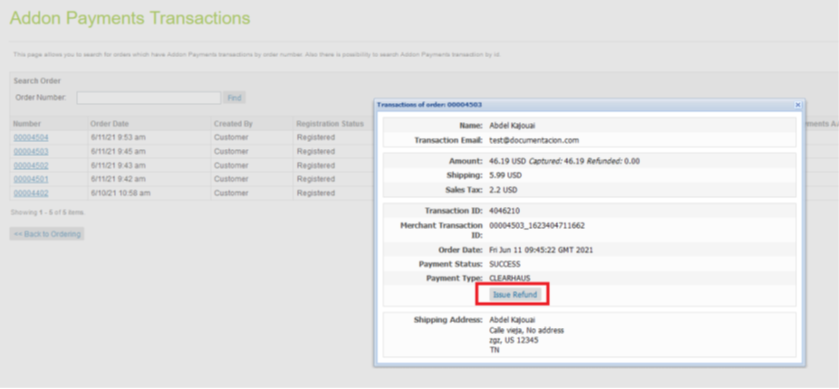Click the Issue Refund button
This screenshot has height=389, width=839.
(x=515, y=295)
